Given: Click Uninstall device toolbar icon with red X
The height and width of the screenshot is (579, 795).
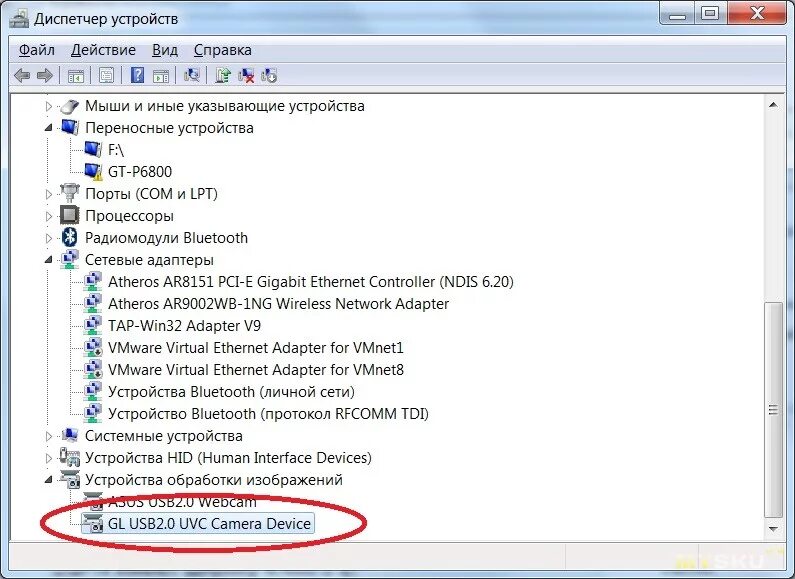Looking at the screenshot, I should (246, 76).
